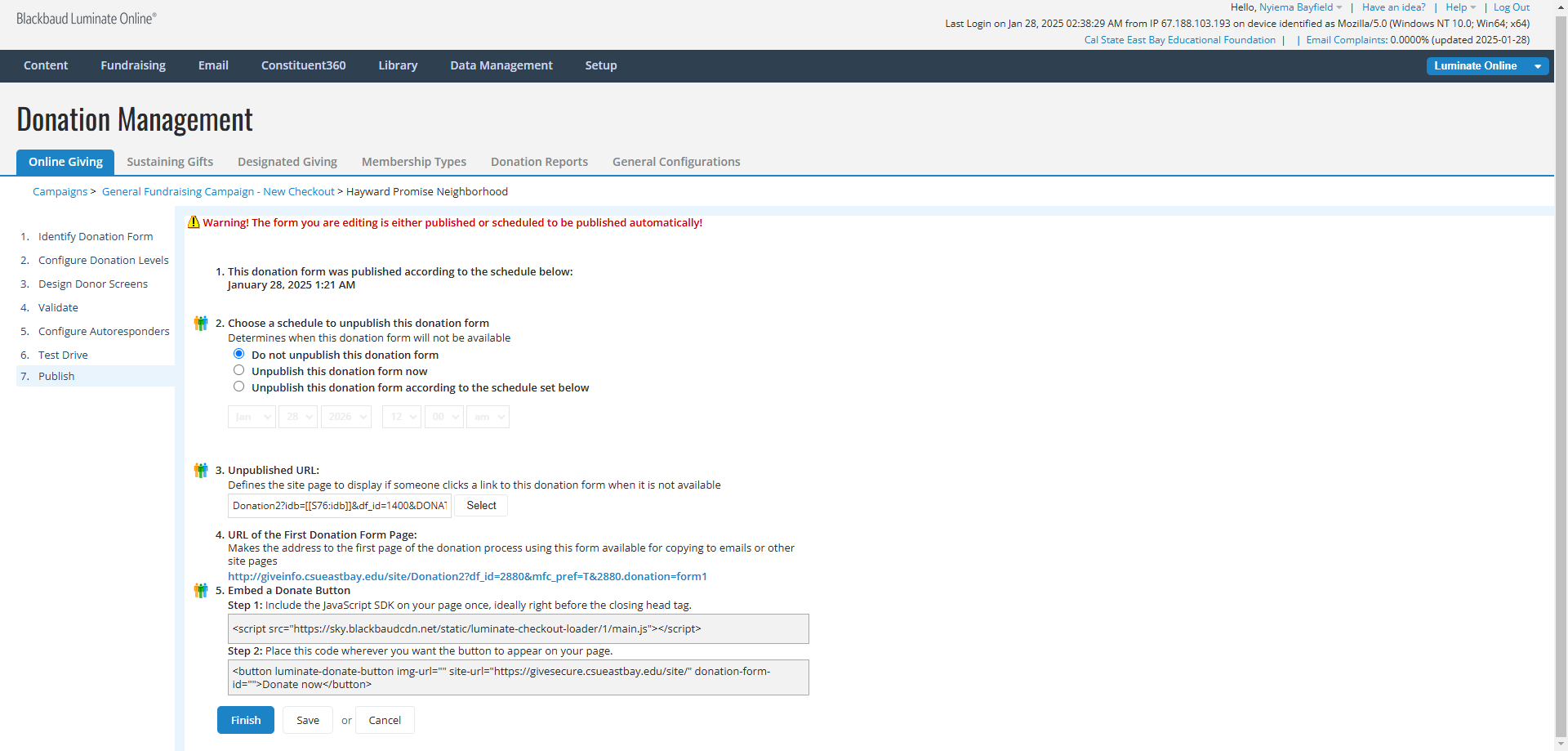Click the Blackbaud Luminate Online logo
Screen dimensions: 1568x751
[87, 19]
